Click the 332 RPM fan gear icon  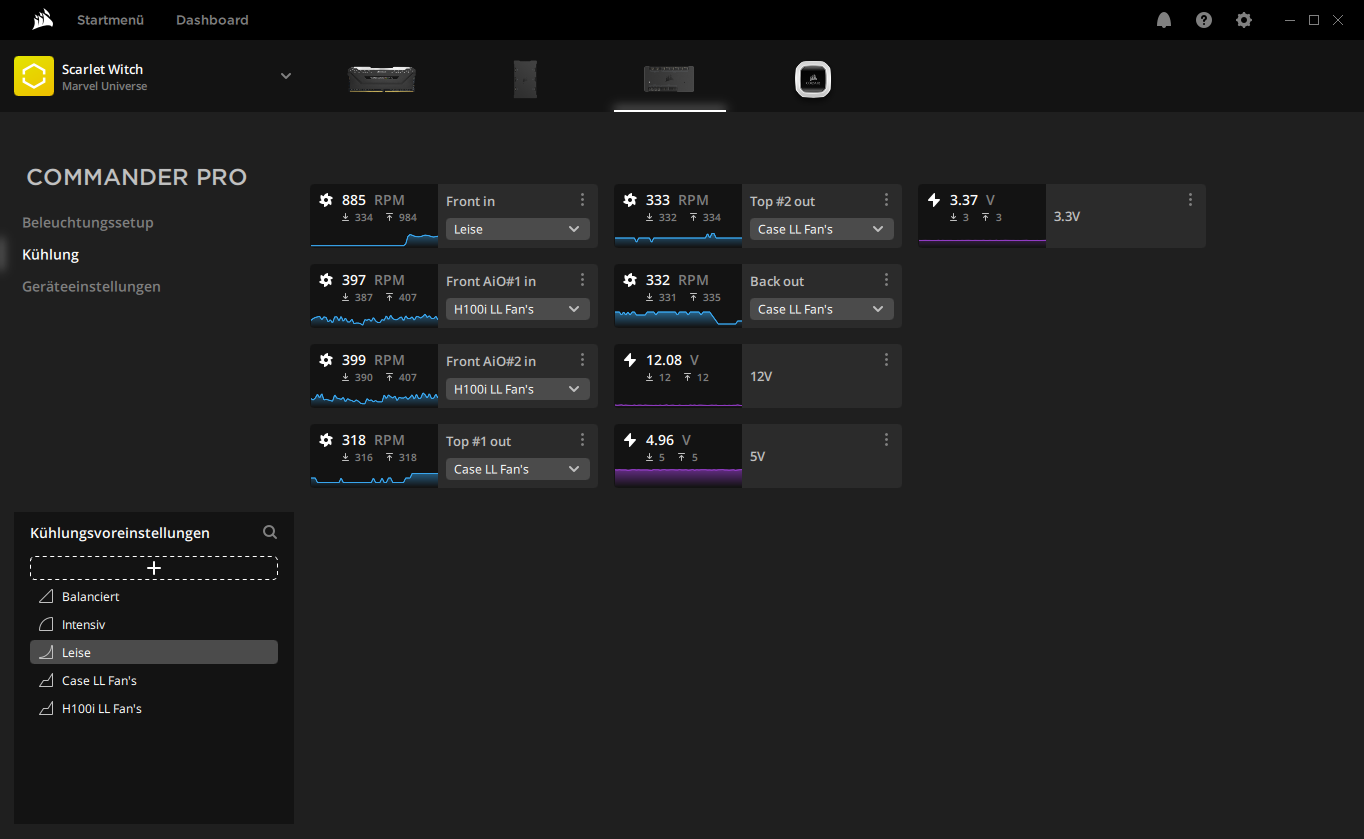[630, 280]
